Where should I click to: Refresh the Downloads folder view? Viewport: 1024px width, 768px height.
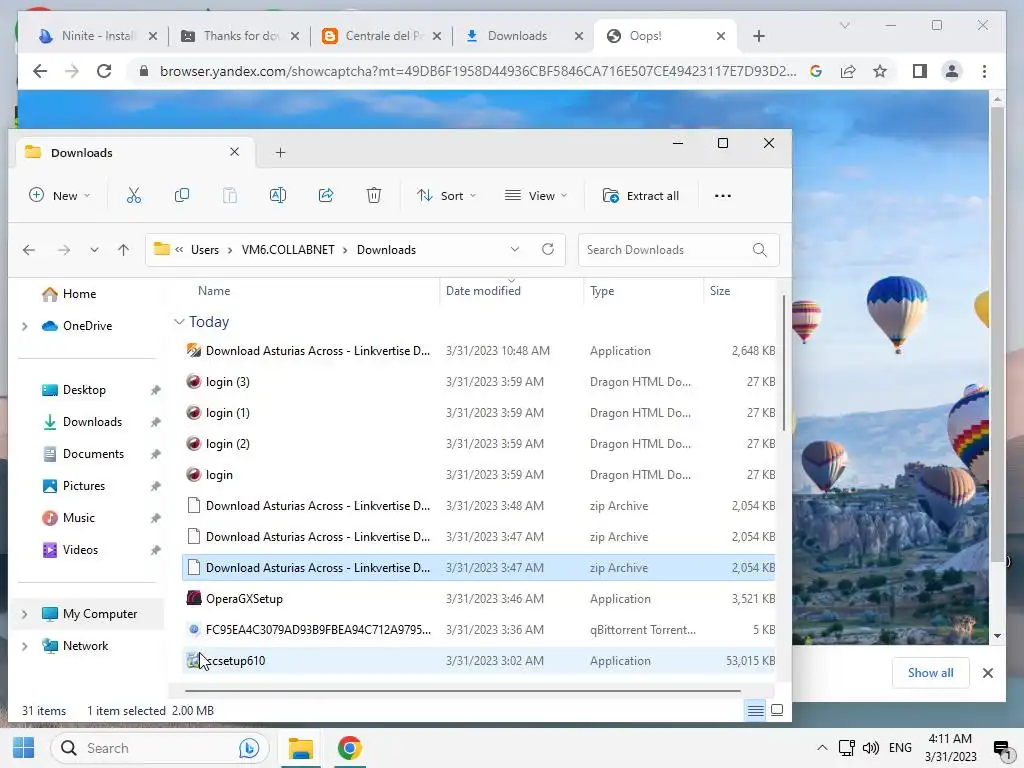[548, 249]
